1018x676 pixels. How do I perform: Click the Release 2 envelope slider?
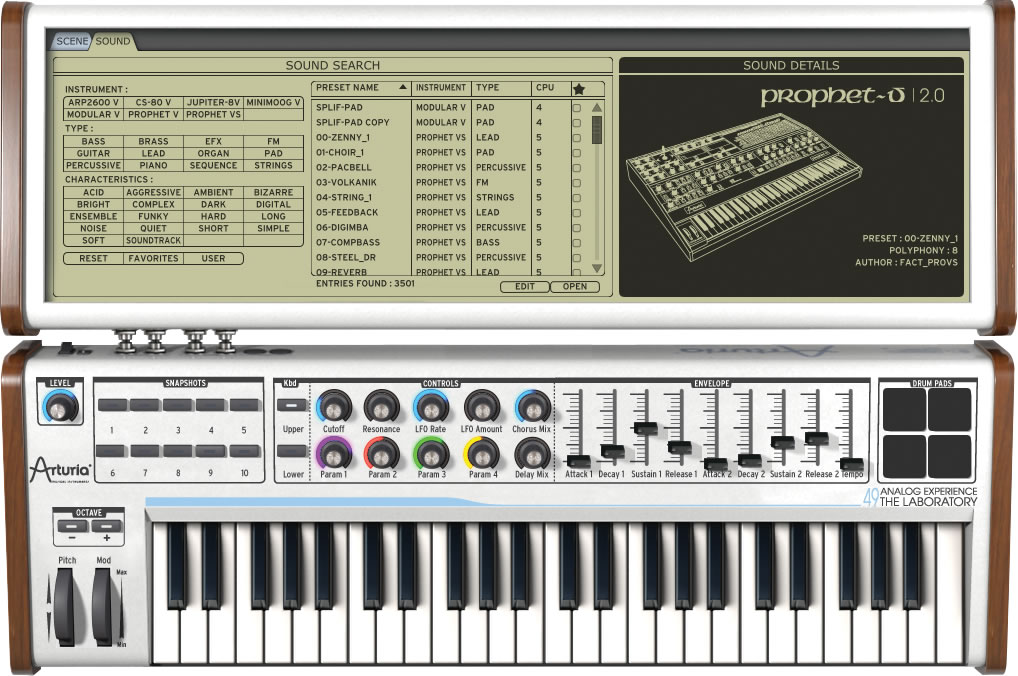coord(816,438)
